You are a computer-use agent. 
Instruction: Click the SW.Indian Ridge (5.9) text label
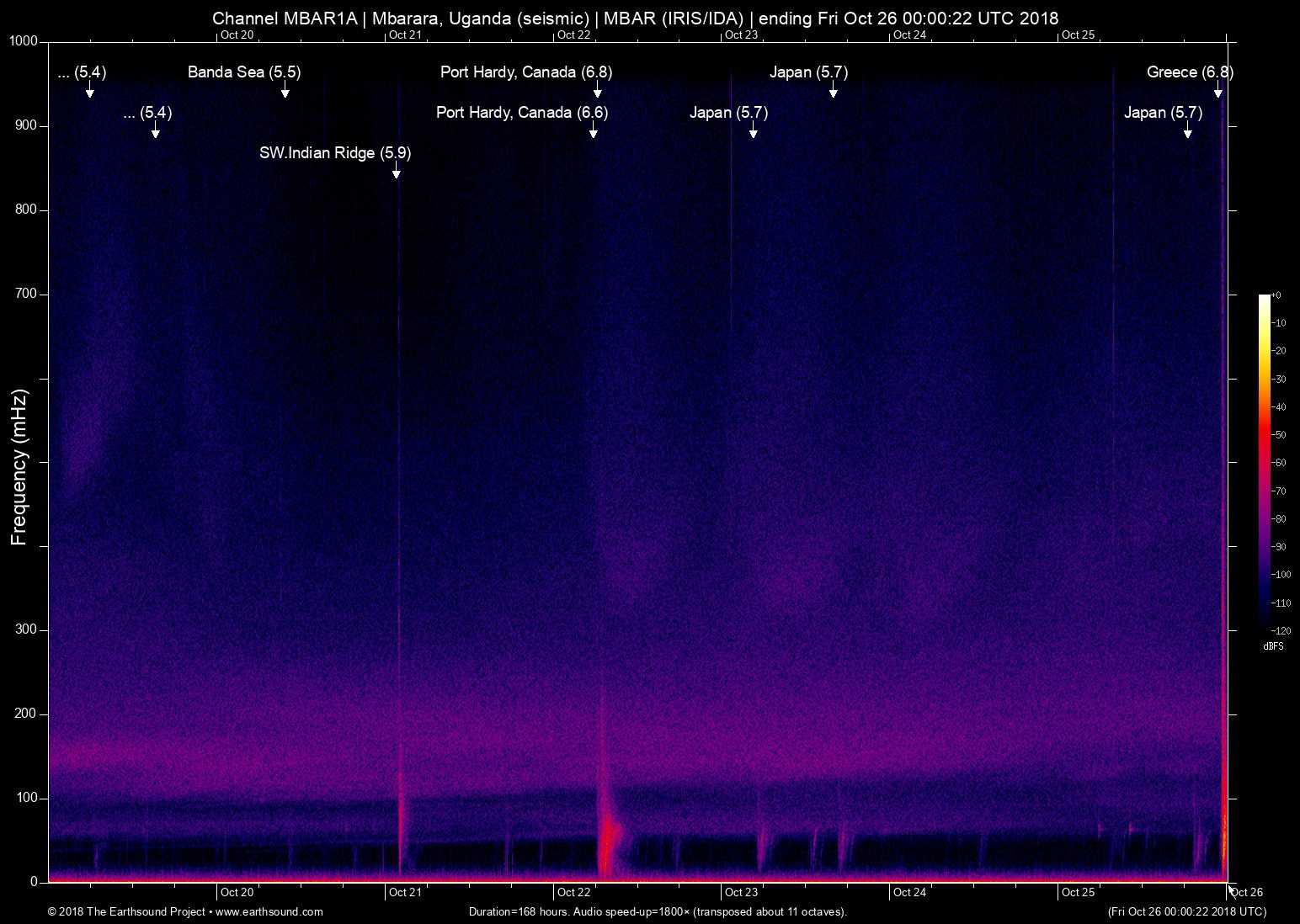[335, 153]
